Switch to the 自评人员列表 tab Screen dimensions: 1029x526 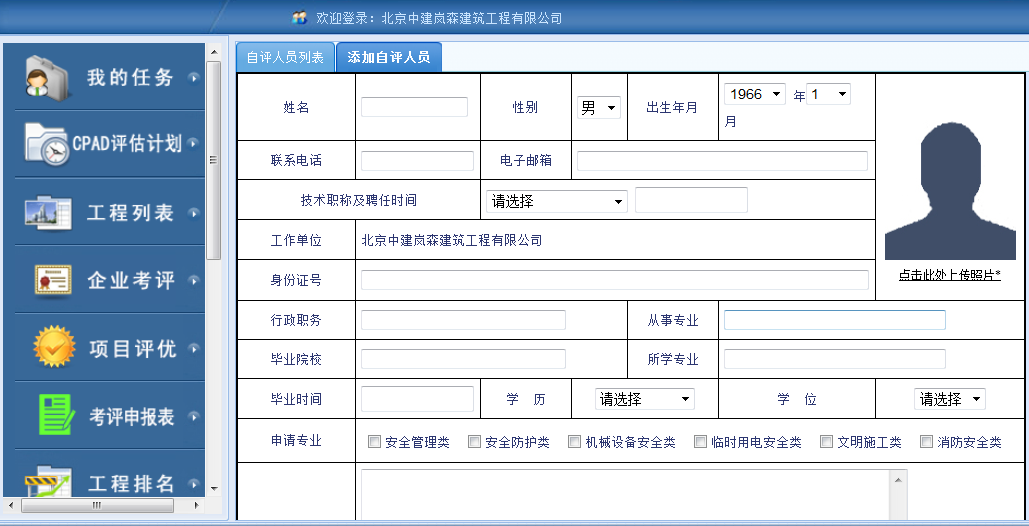click(x=285, y=57)
